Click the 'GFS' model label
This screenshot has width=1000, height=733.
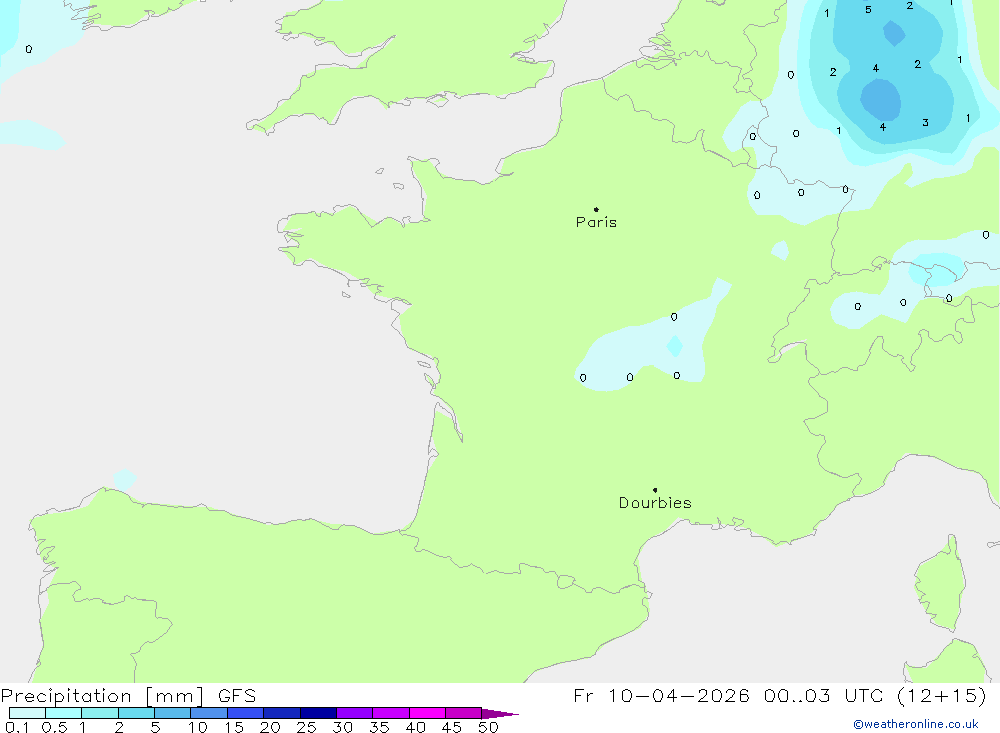pos(237,696)
